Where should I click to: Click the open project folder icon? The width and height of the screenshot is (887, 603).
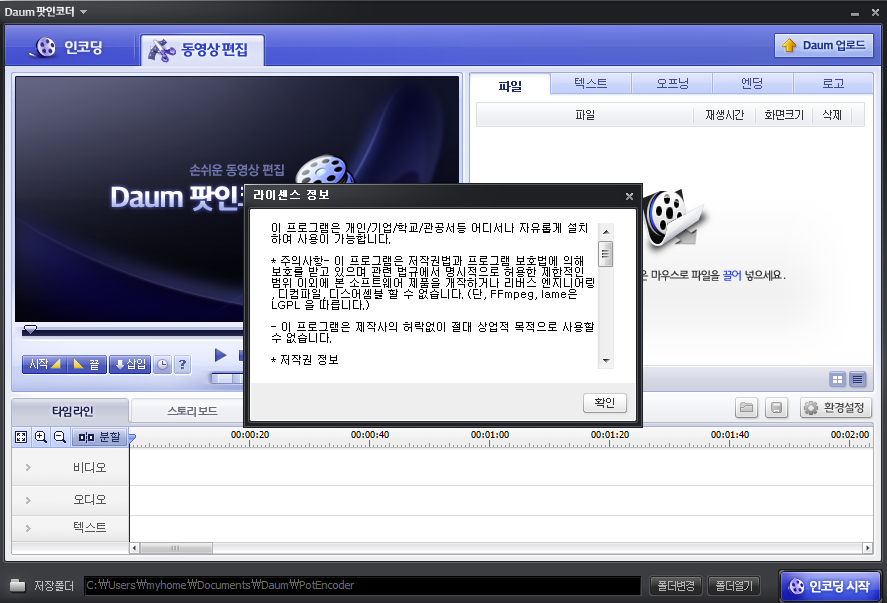[x=747, y=407]
